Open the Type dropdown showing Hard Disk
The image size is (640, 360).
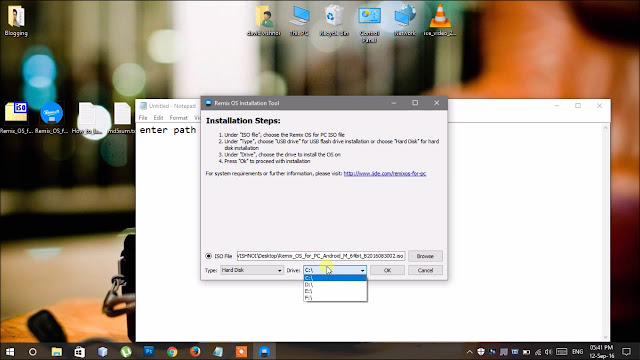252,270
